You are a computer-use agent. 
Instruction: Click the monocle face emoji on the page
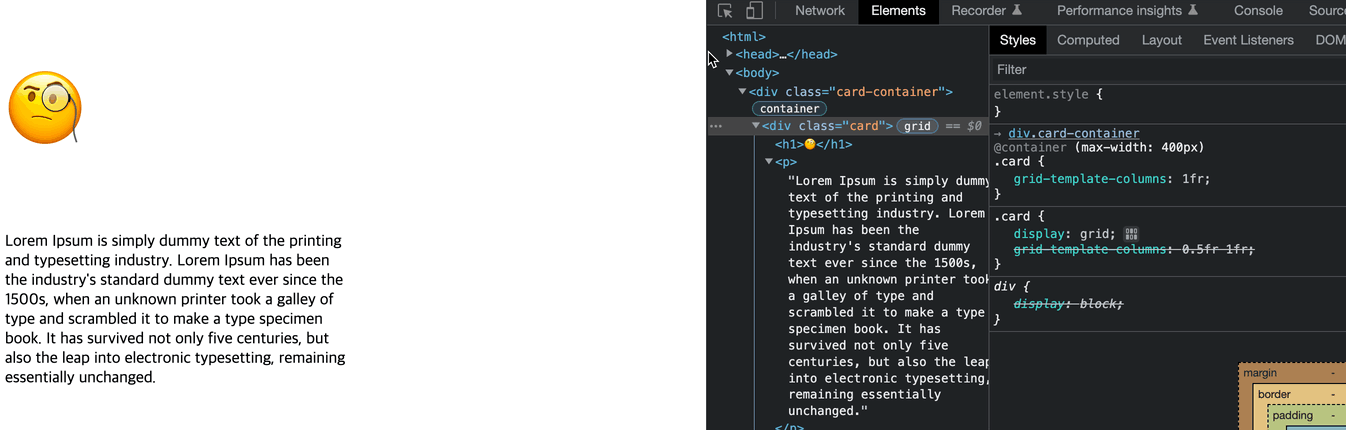pos(45,107)
